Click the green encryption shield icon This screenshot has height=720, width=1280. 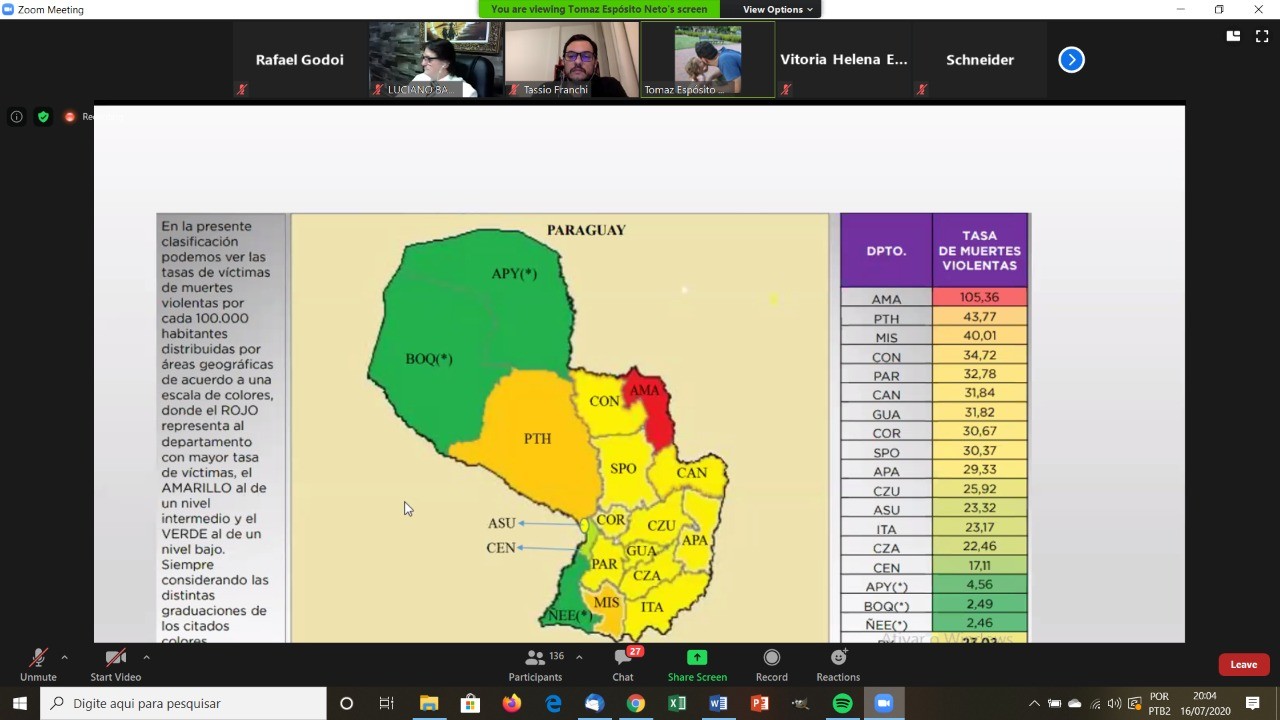point(43,117)
